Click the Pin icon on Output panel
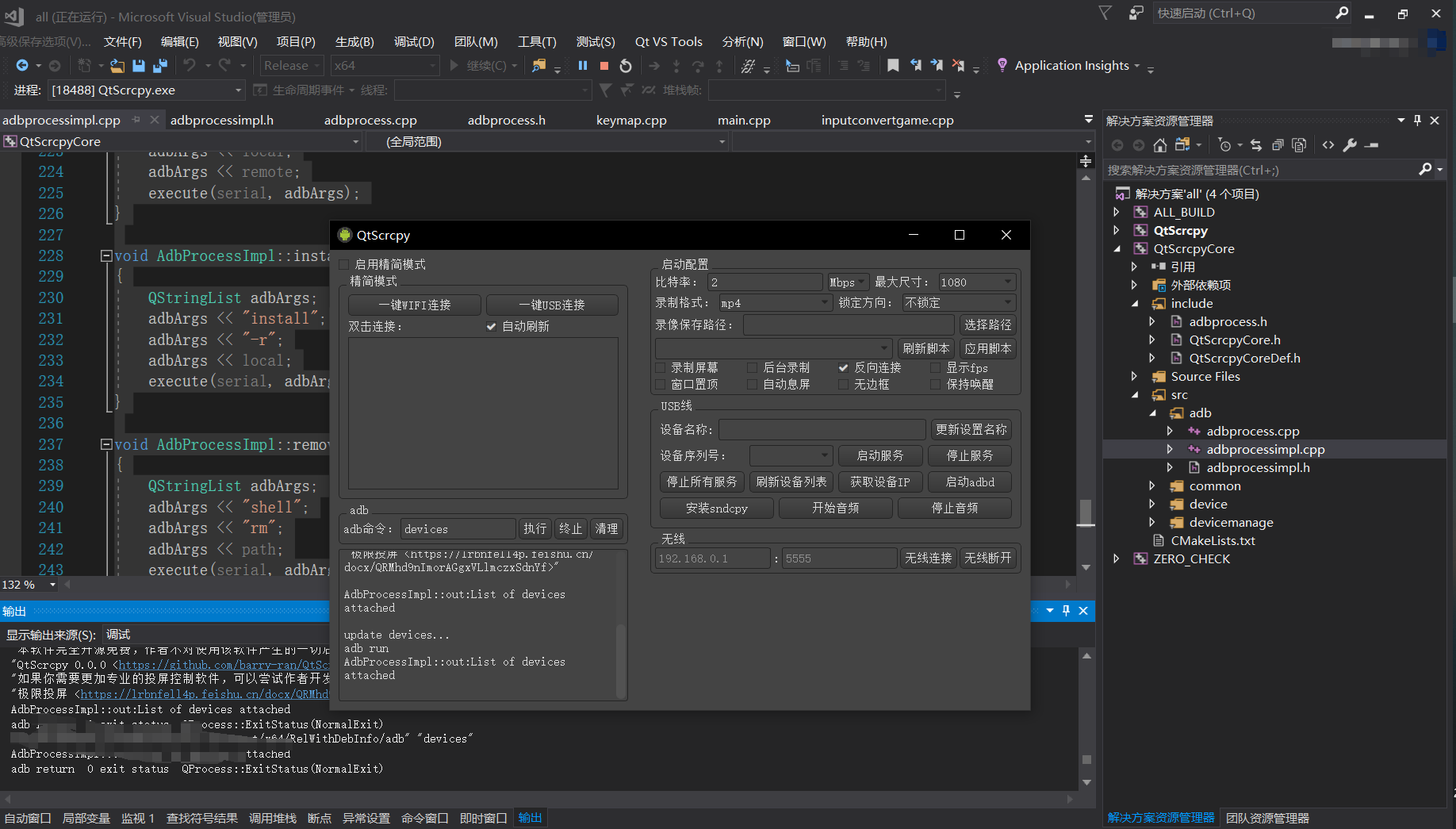Screen dimensions: 1456x829 (1066, 610)
